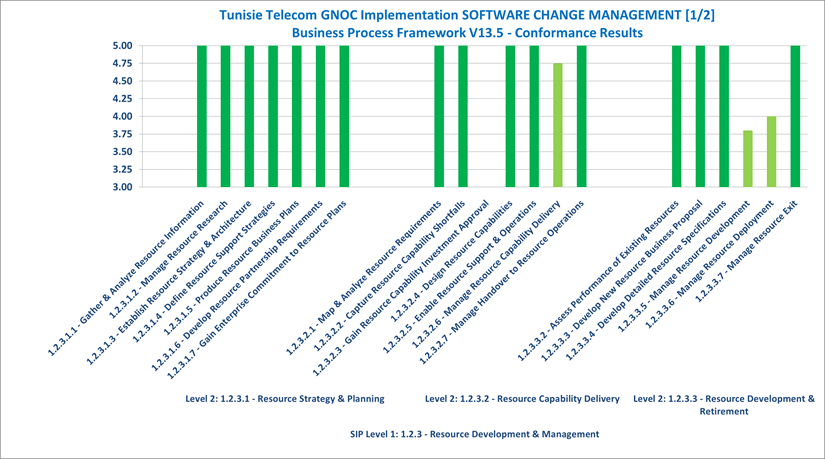
Task: Click the 3.50 y-axis value
Action: tap(122, 152)
